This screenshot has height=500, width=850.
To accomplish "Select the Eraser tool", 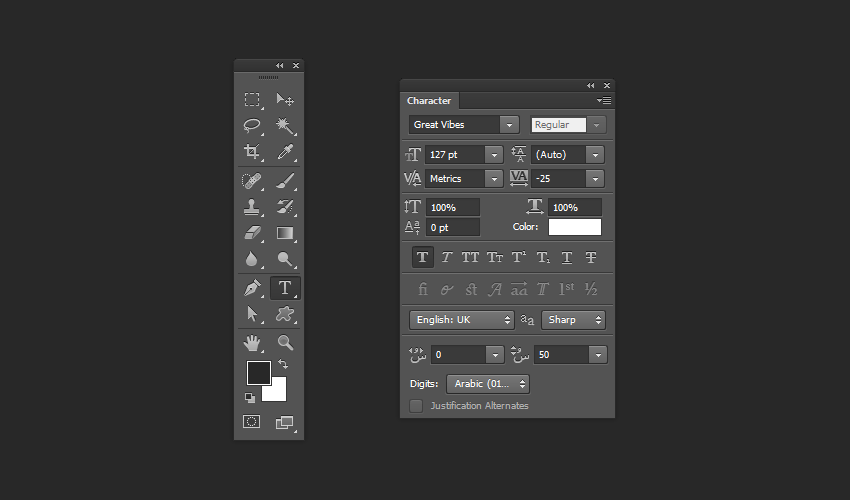I will pos(252,233).
